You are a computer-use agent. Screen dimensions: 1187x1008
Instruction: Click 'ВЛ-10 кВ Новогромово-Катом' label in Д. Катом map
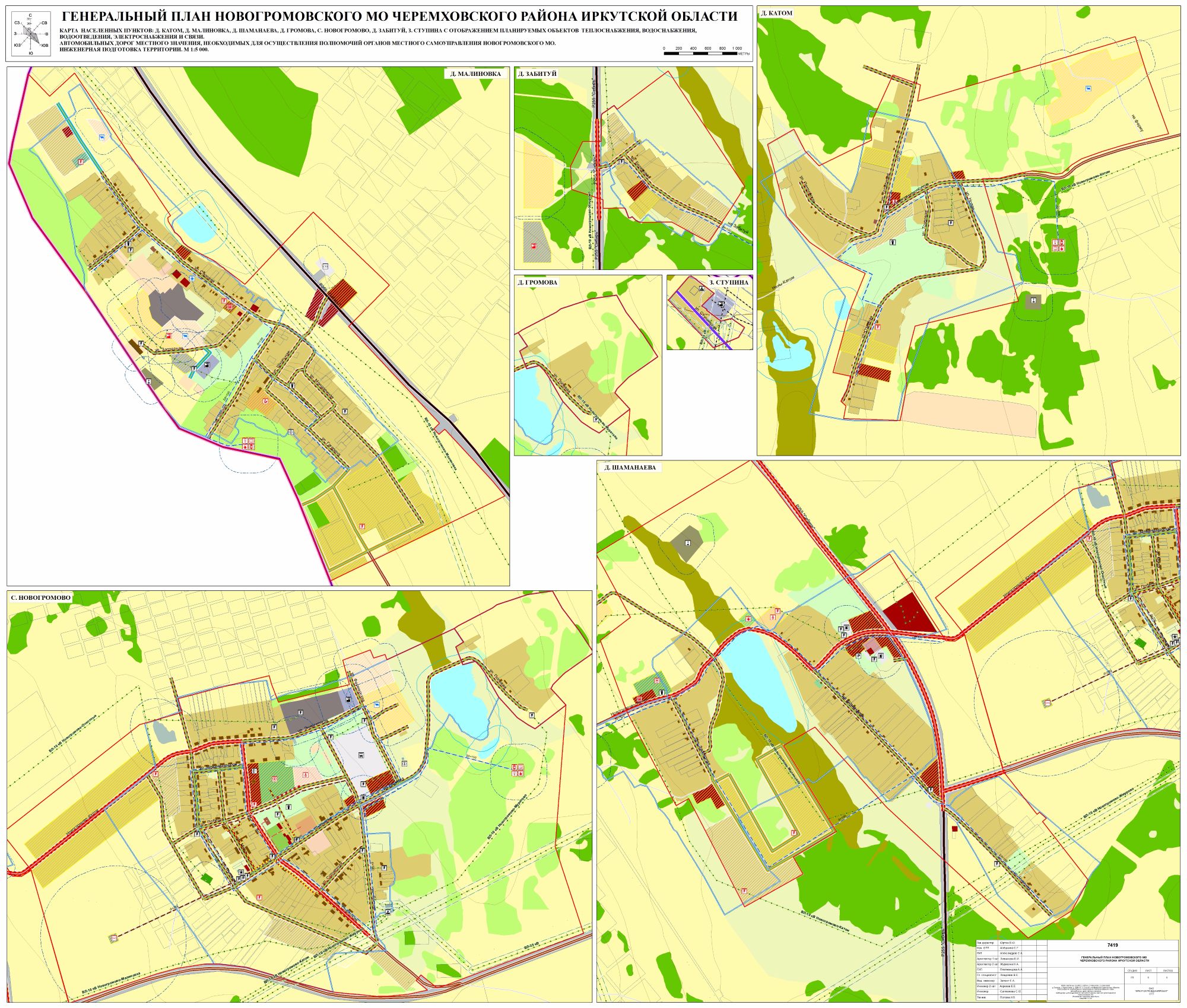pyautogui.click(x=1085, y=182)
